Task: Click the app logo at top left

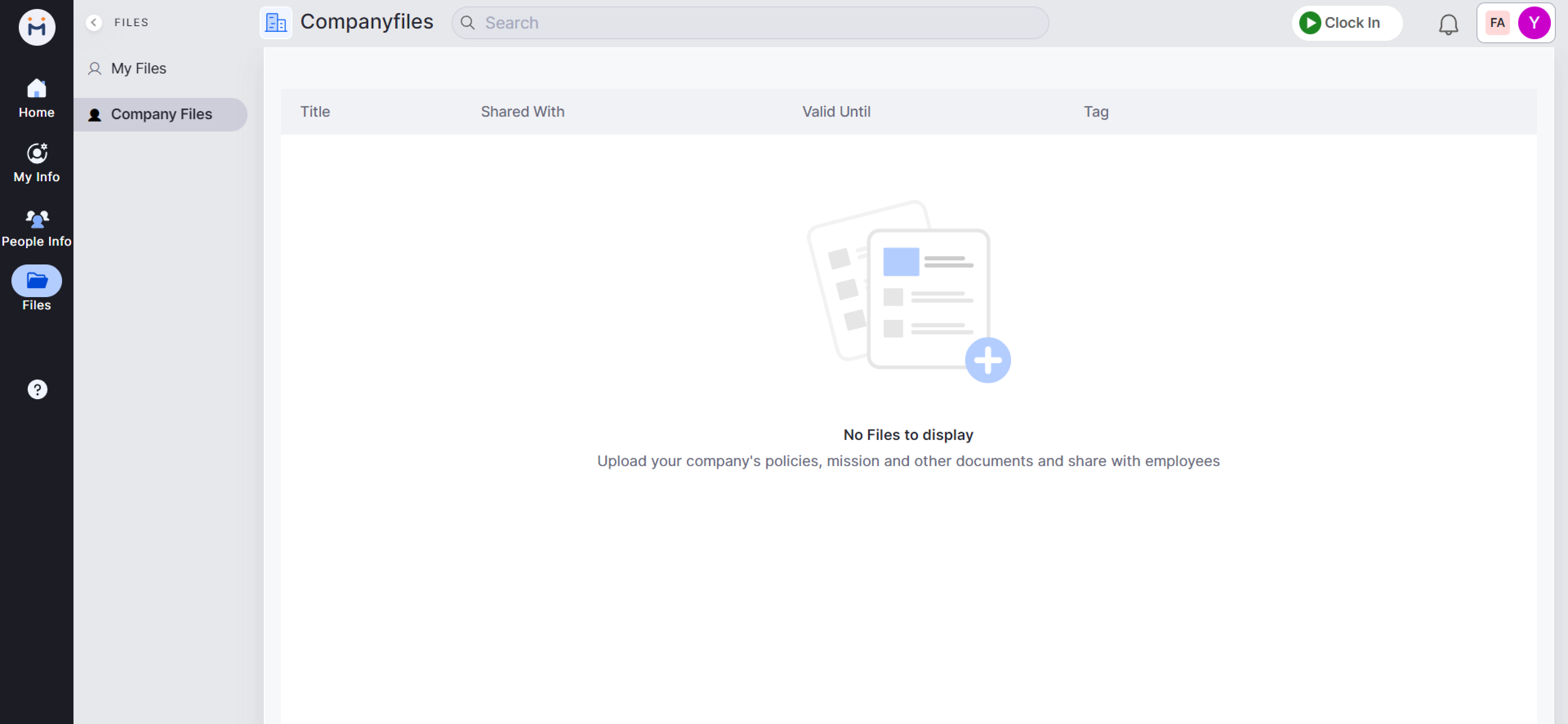Action: click(x=36, y=27)
